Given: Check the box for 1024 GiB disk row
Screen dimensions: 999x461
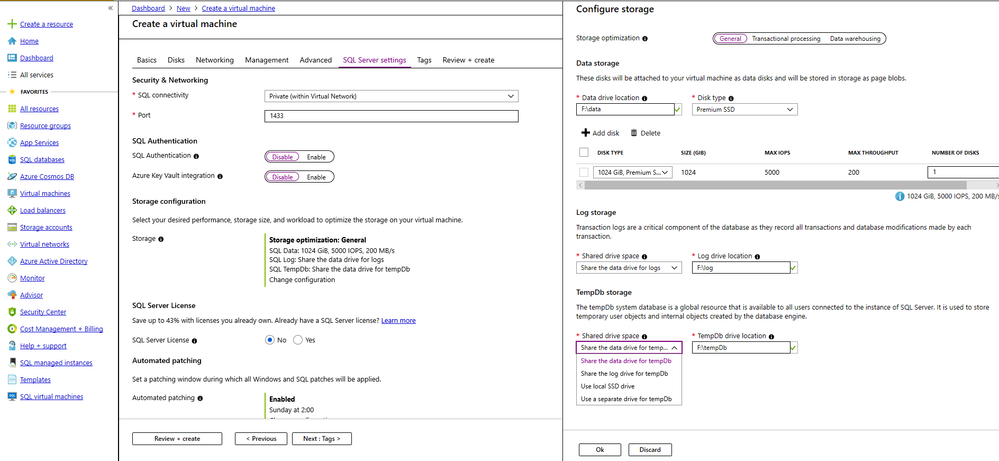Looking at the screenshot, I should (584, 172).
